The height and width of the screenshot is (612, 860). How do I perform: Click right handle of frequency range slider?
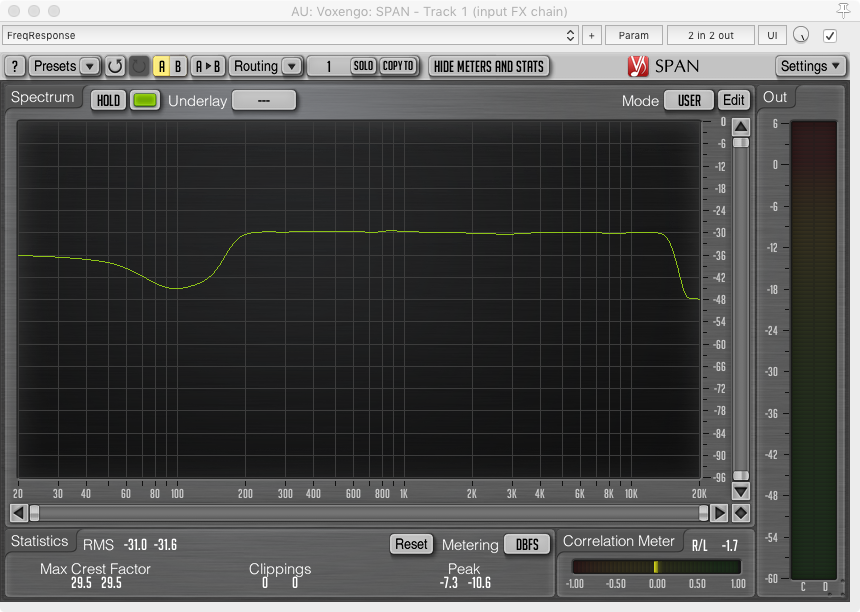pos(704,513)
